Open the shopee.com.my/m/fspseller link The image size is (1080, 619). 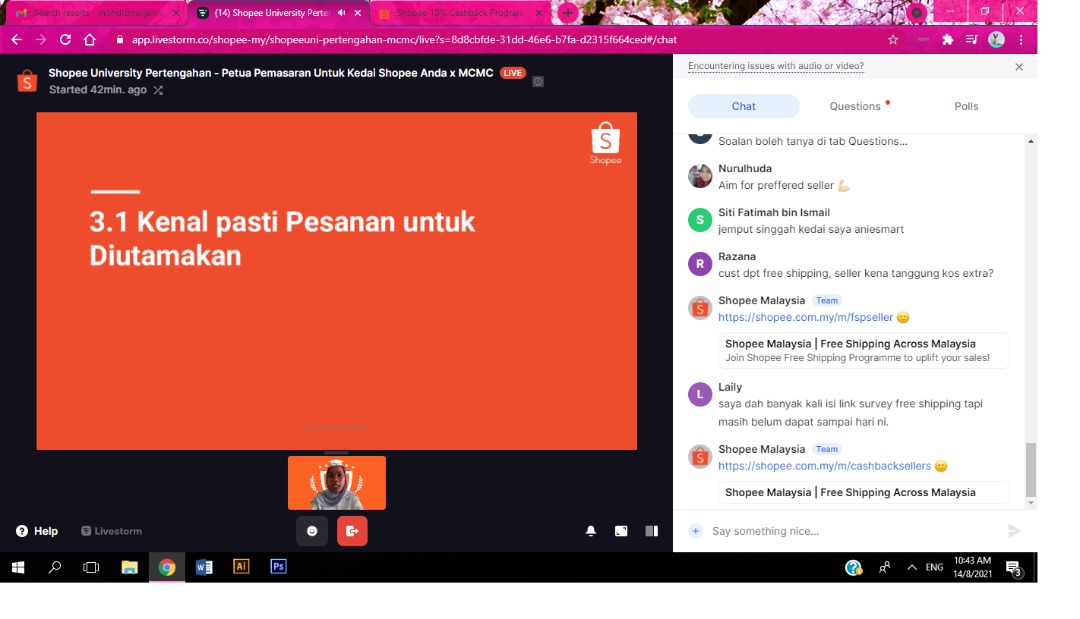(805, 317)
